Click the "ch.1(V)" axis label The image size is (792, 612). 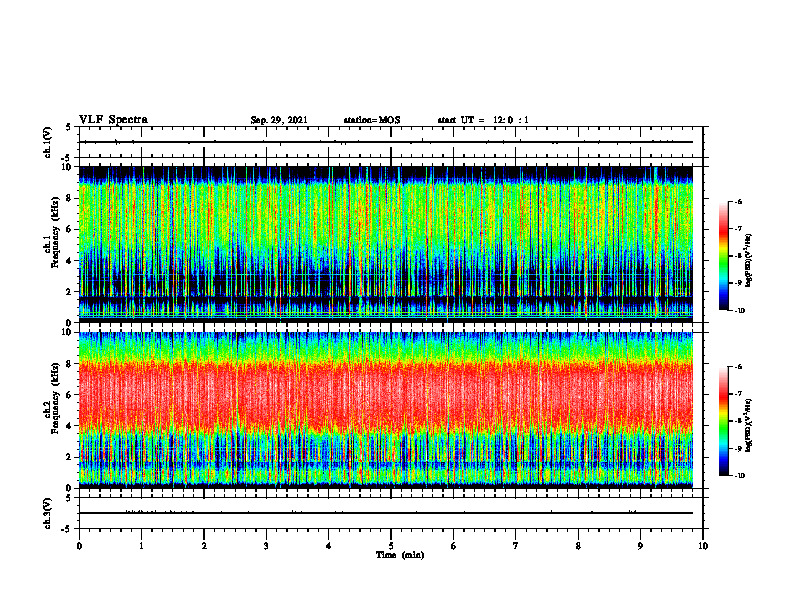coord(48,142)
